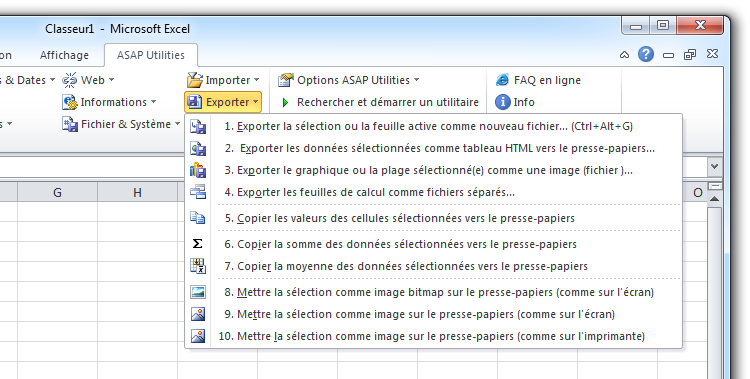Minimize the ribbon with the caret icon
The height and width of the screenshot is (379, 750).
pos(624,55)
